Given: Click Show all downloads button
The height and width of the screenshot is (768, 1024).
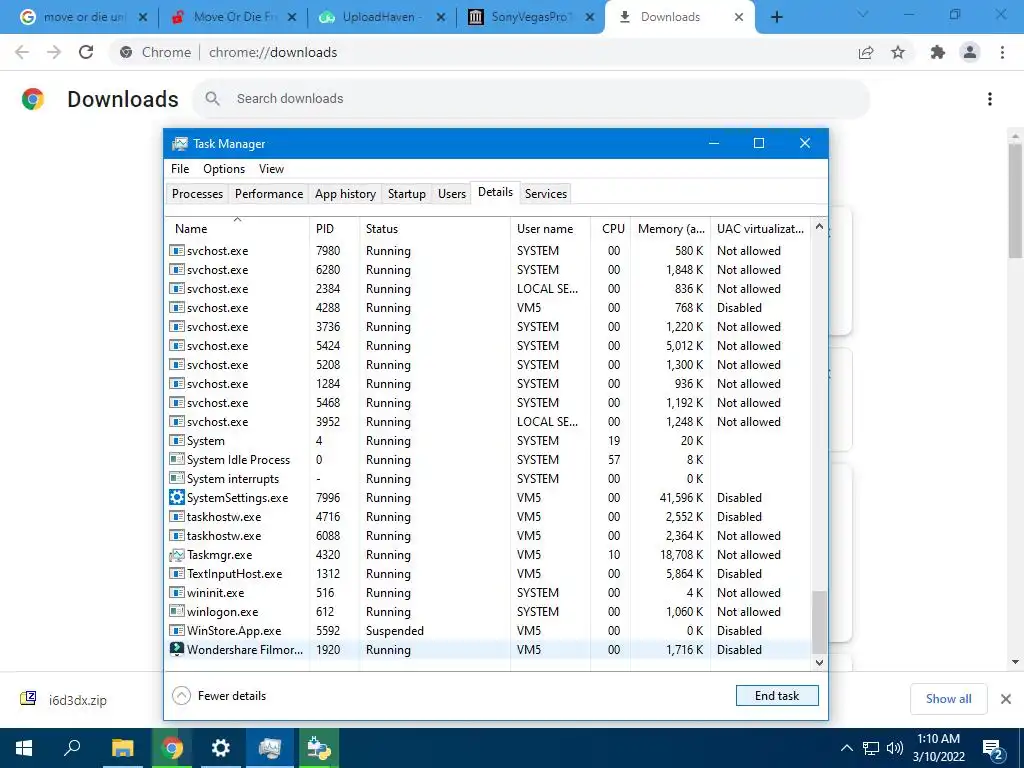Looking at the screenshot, I should pyautogui.click(x=948, y=699).
